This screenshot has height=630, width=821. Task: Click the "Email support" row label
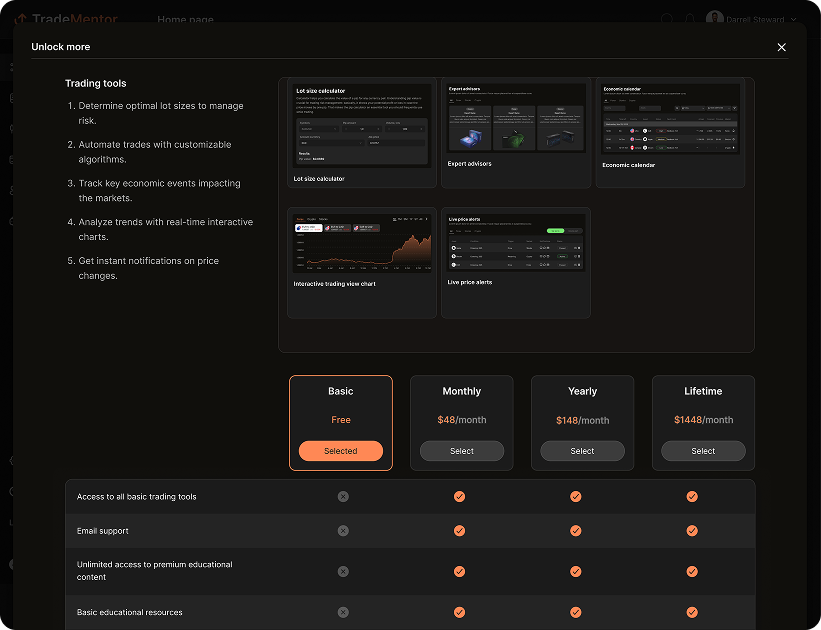(103, 531)
